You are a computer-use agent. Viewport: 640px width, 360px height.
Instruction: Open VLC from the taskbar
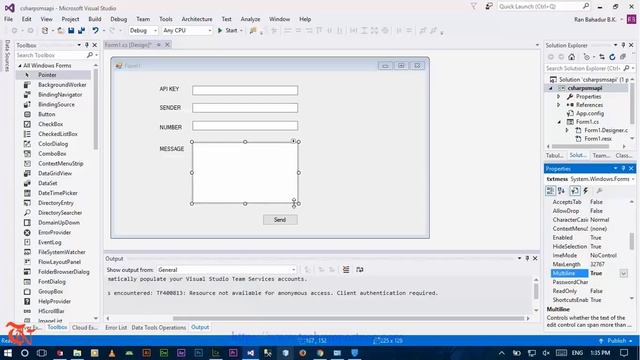[x=112, y=353]
